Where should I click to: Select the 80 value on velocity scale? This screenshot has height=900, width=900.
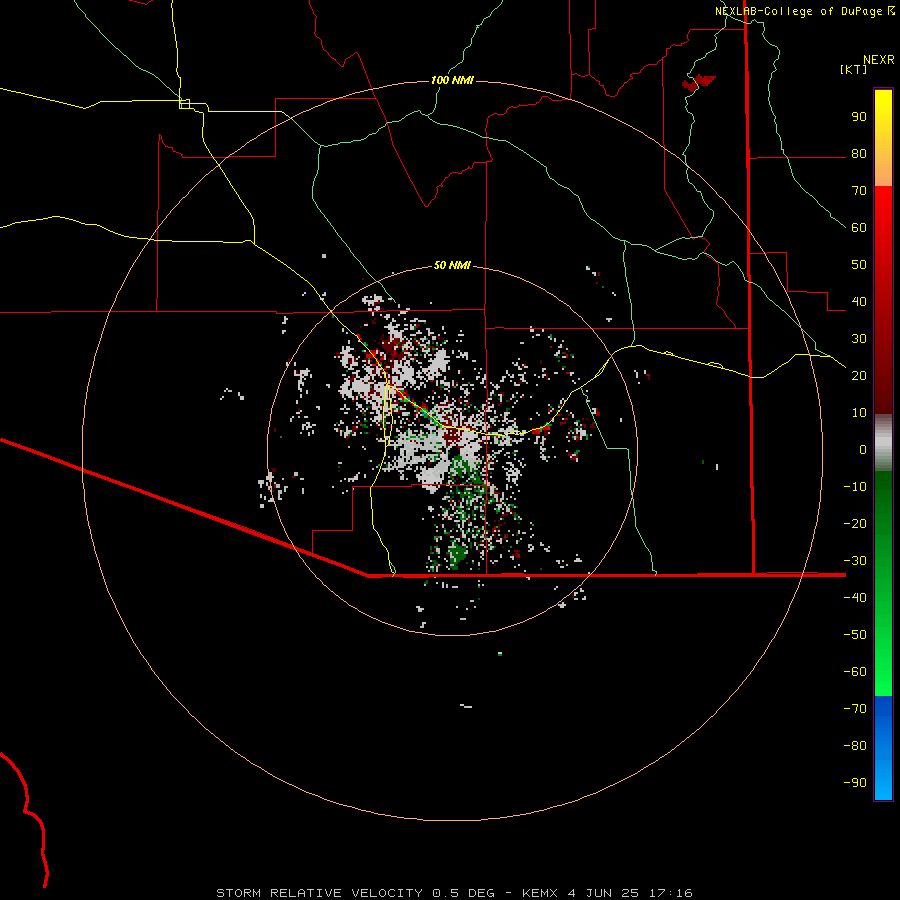[x=859, y=154]
